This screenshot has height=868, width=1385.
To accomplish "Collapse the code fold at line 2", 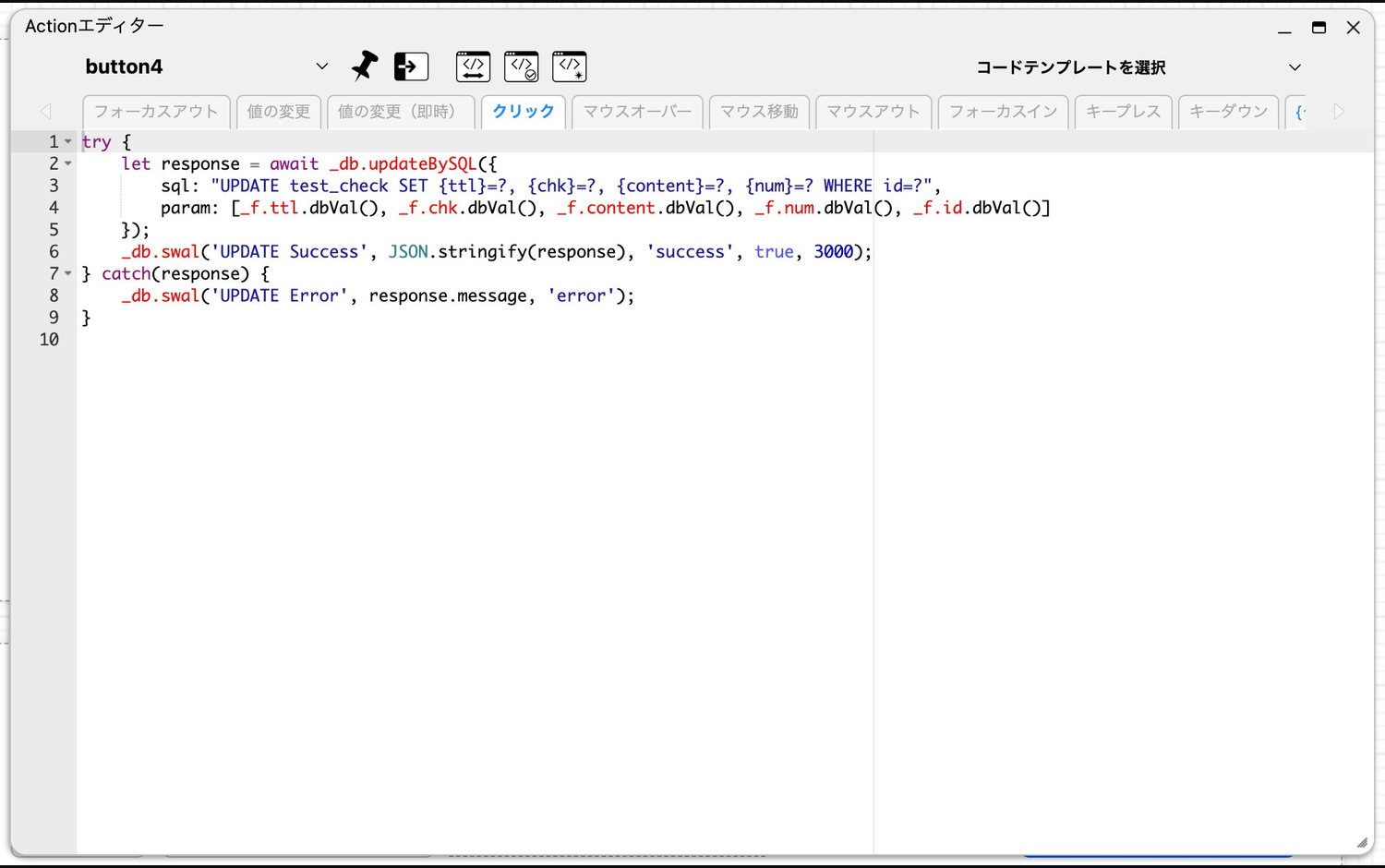I will click(68, 163).
